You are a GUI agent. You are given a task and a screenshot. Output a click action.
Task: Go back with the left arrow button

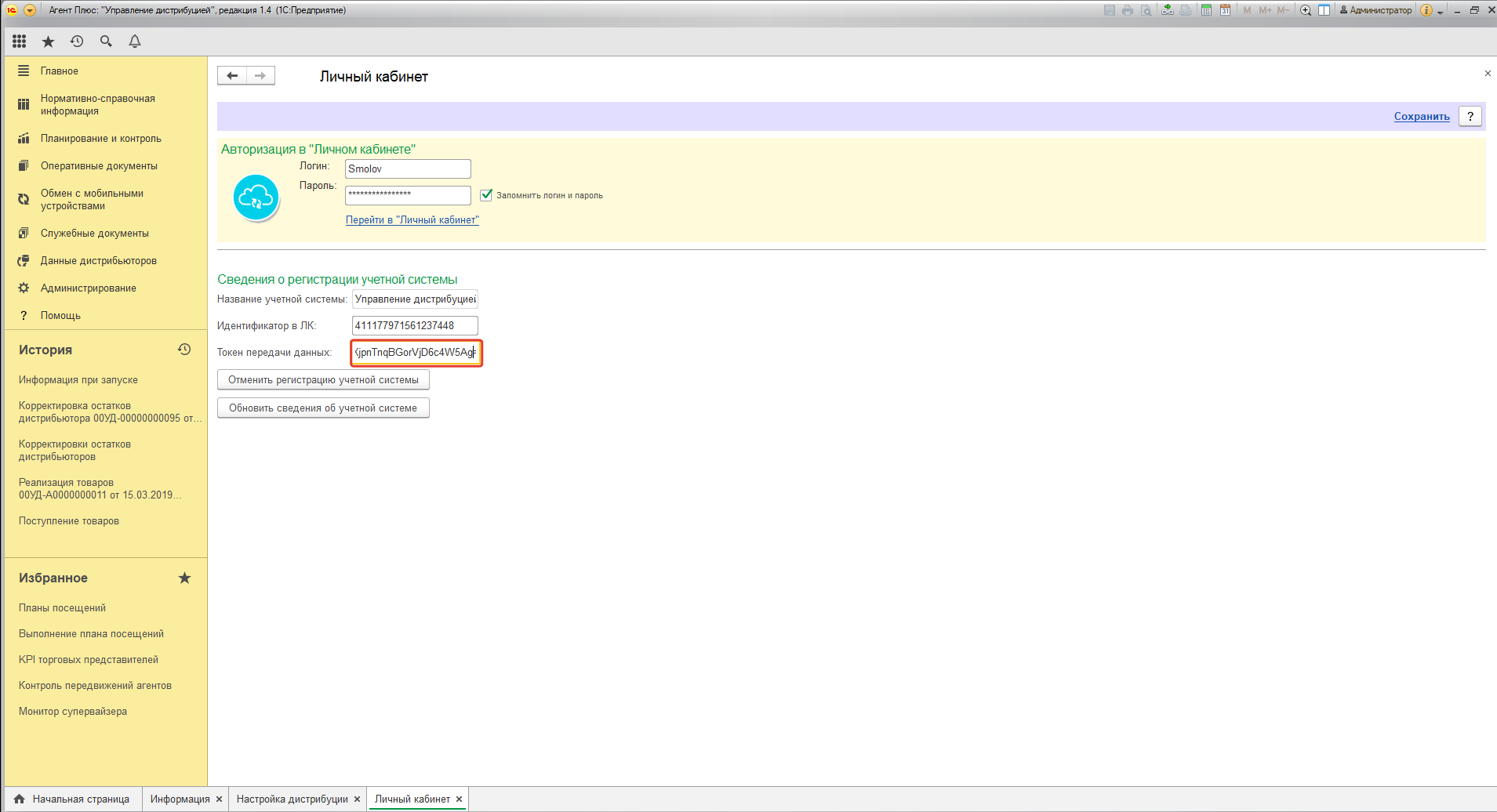(x=232, y=76)
